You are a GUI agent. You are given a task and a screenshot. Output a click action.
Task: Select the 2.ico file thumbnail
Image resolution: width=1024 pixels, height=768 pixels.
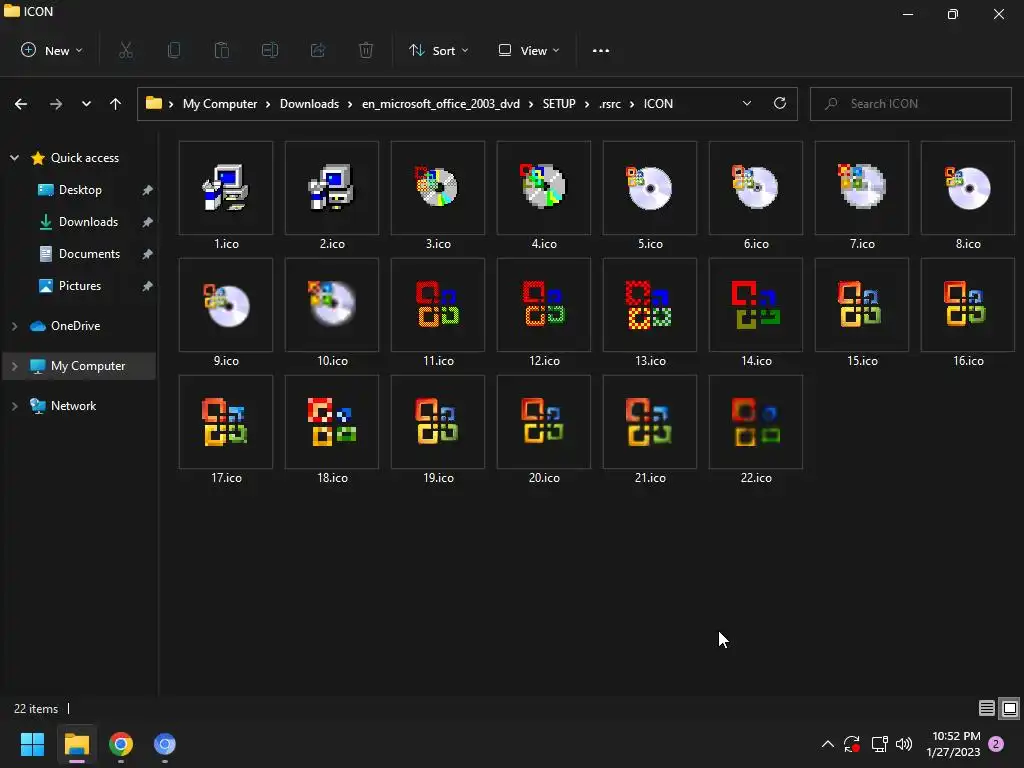coord(332,188)
